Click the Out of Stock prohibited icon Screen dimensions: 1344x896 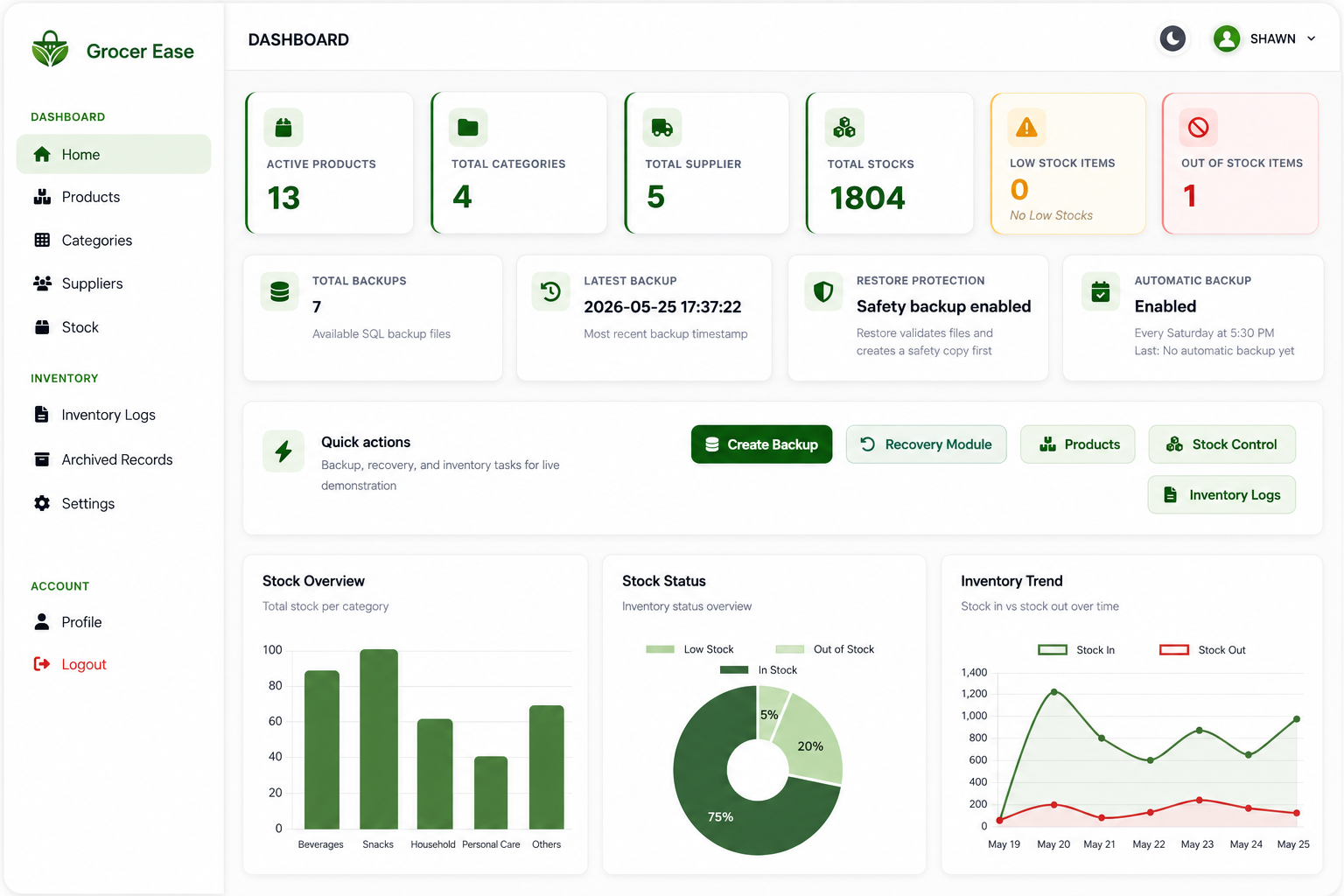(1198, 127)
